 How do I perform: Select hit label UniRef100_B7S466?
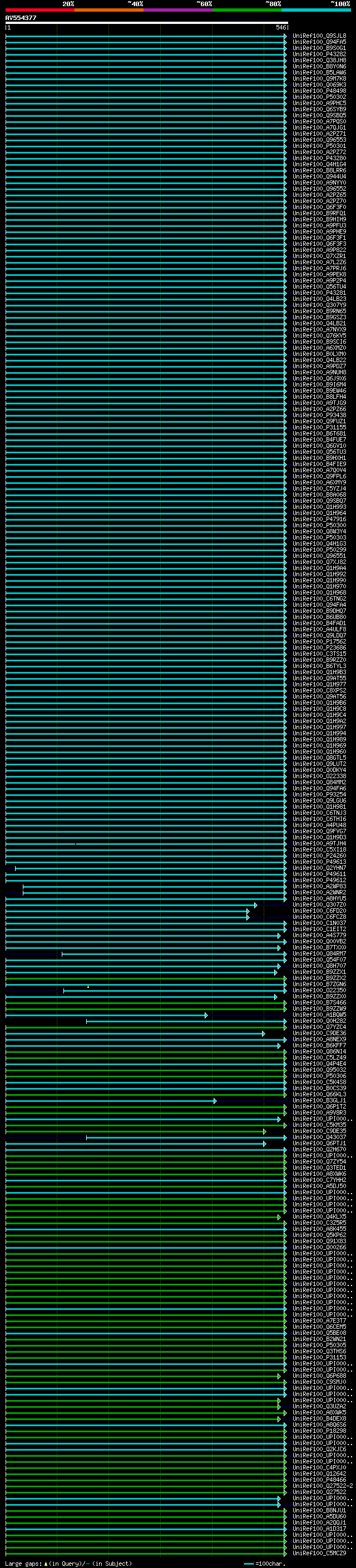pyautogui.click(x=319, y=1002)
